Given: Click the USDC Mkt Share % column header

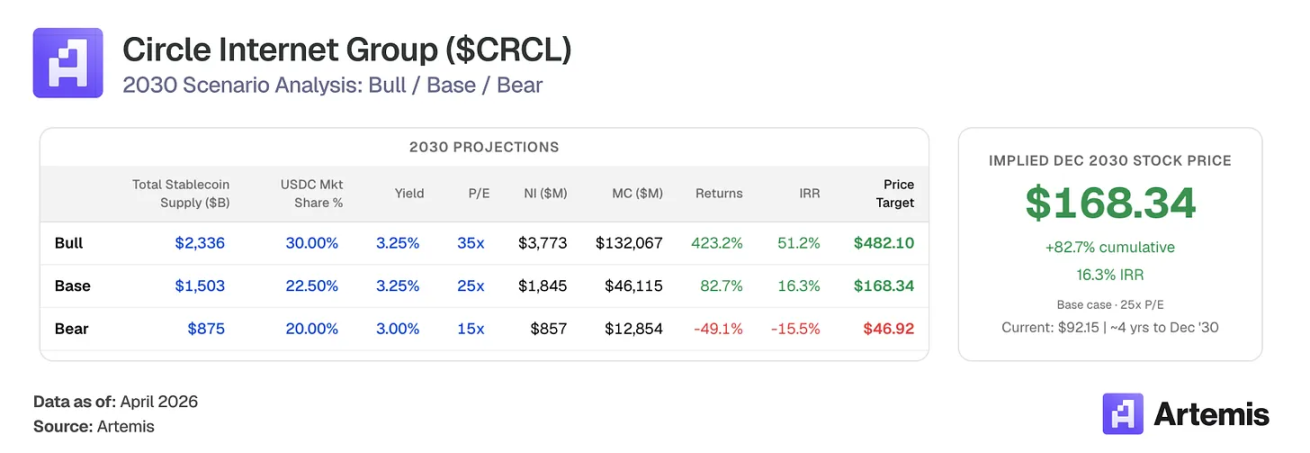Looking at the screenshot, I should (x=312, y=193).
